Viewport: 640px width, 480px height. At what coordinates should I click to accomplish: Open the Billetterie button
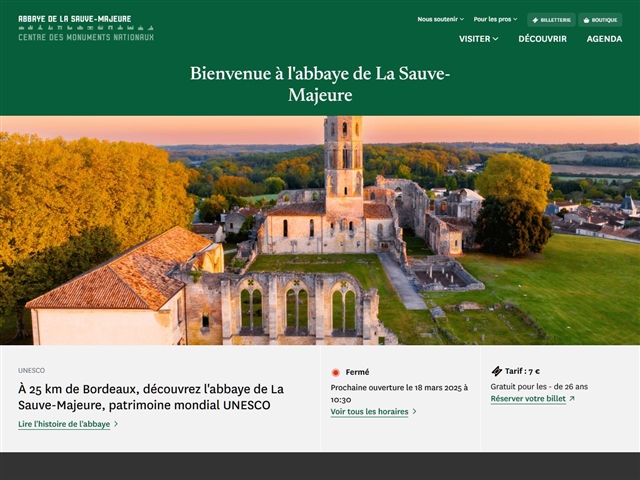(551, 20)
